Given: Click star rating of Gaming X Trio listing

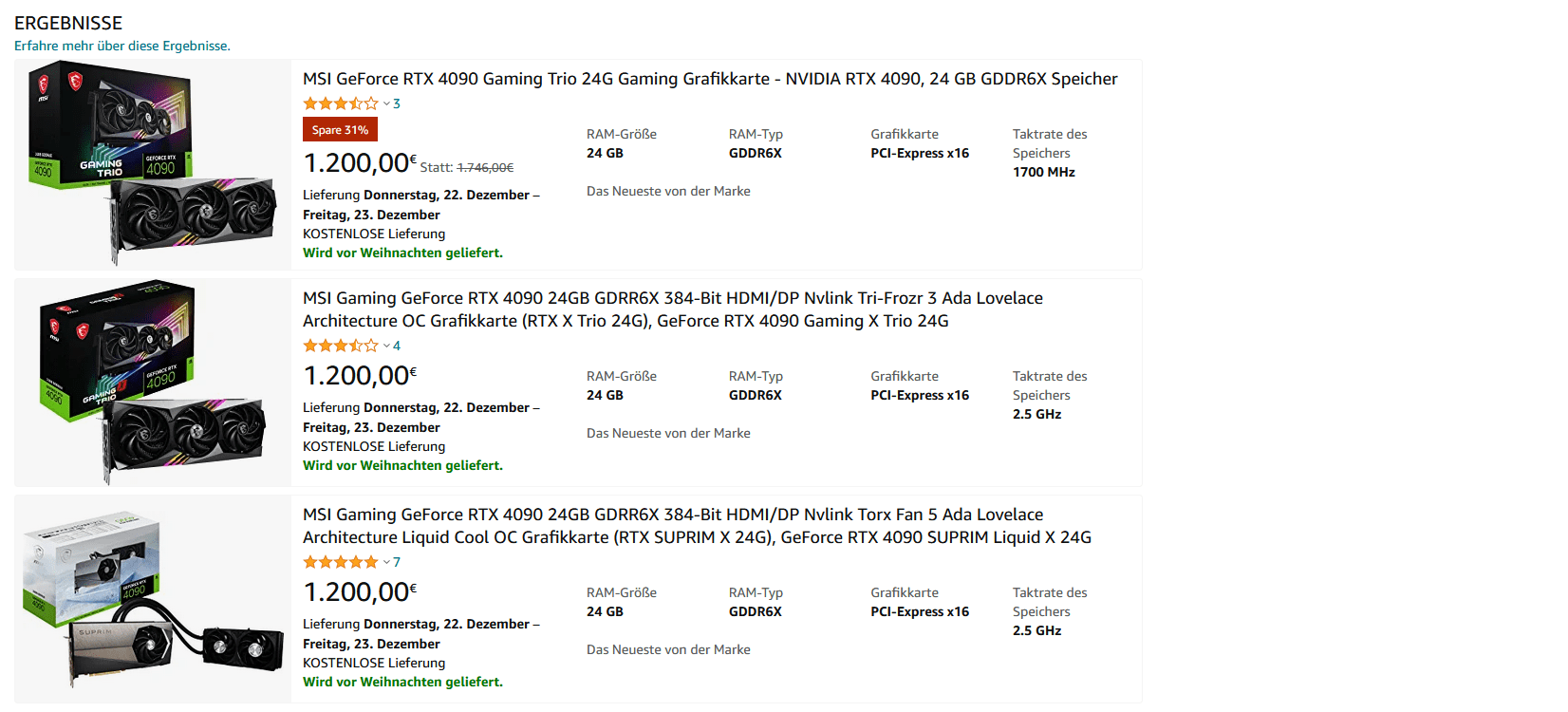Looking at the screenshot, I should [341, 346].
